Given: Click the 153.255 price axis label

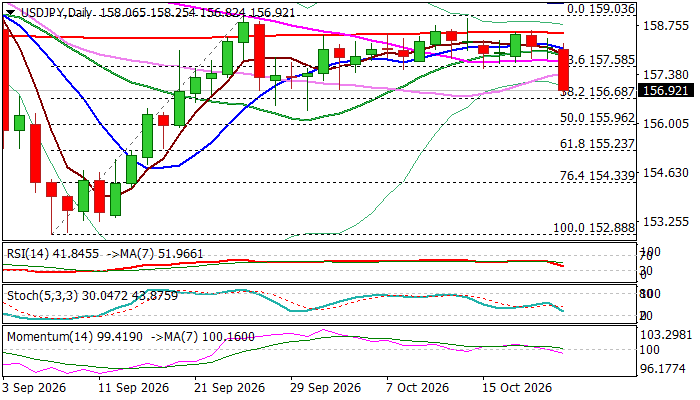Looking at the screenshot, I should pyautogui.click(x=665, y=222).
